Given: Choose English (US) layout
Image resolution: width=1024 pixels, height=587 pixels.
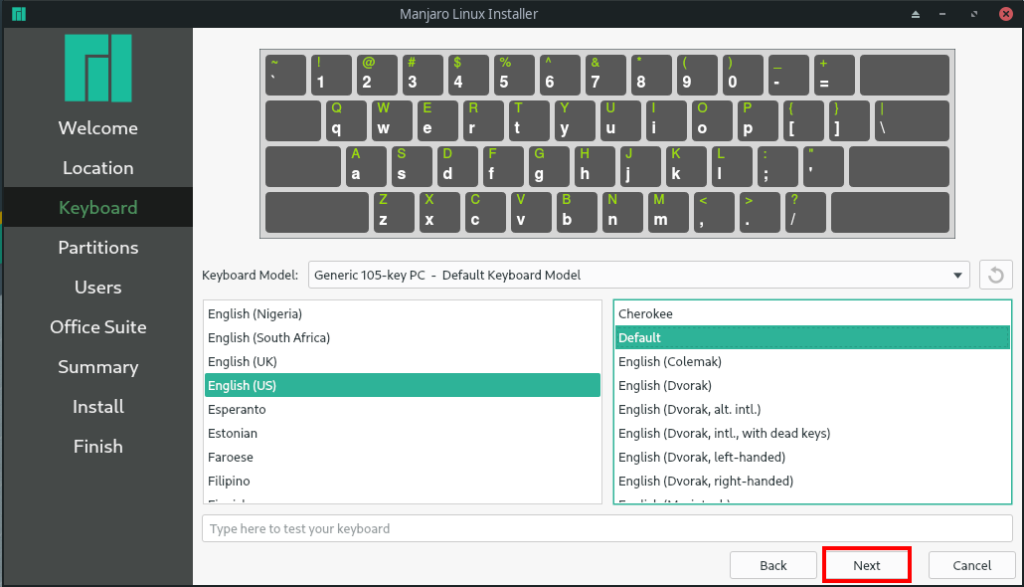Looking at the screenshot, I should click(402, 385).
